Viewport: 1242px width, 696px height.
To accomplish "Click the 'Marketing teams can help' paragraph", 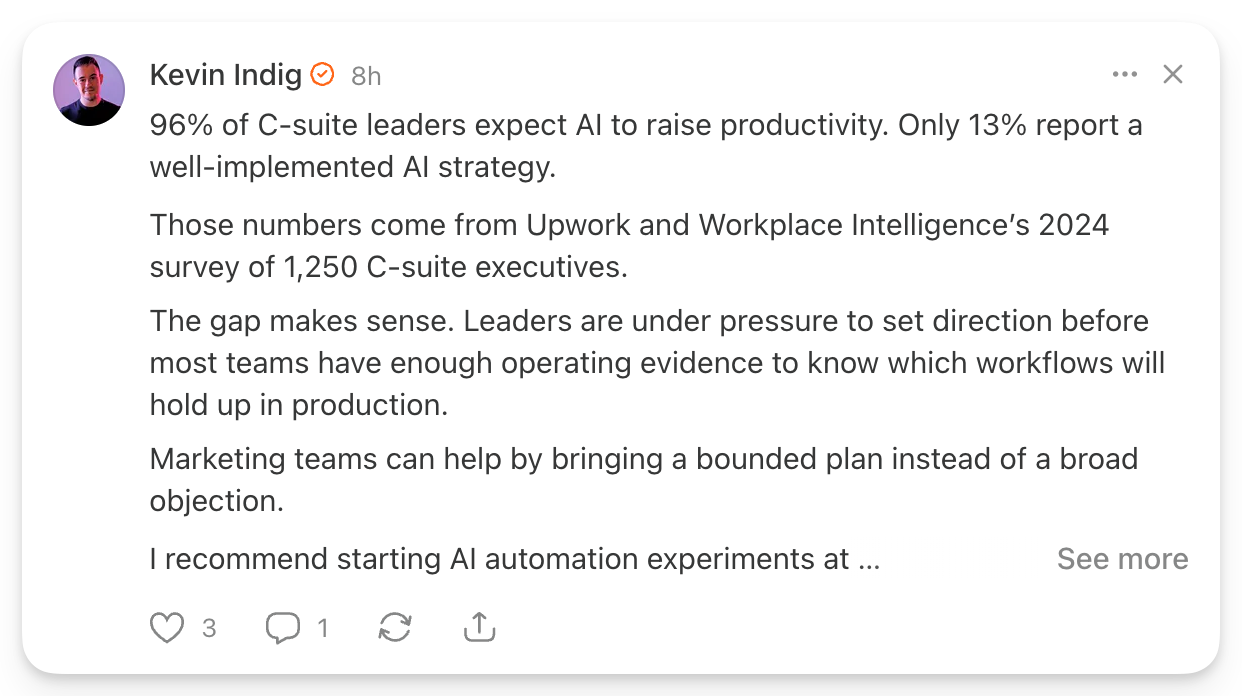I will click(x=644, y=480).
